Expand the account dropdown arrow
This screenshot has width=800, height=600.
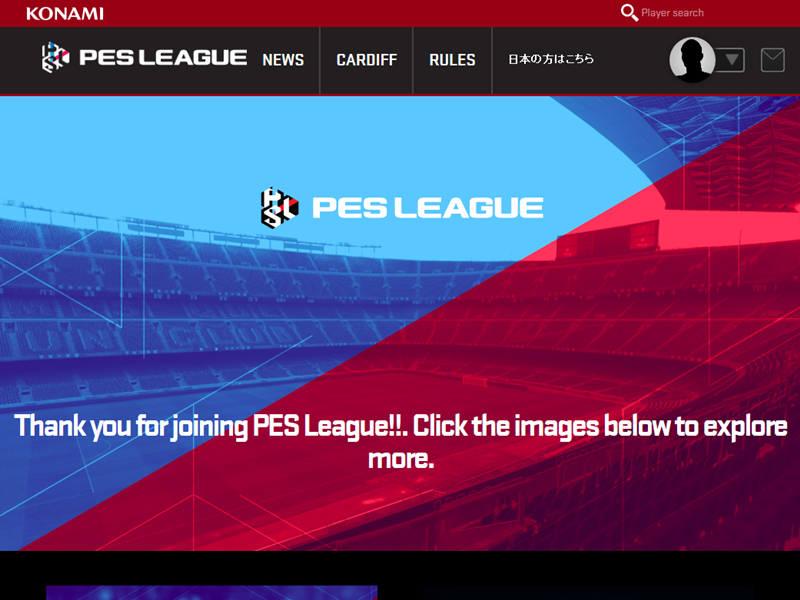(x=731, y=60)
